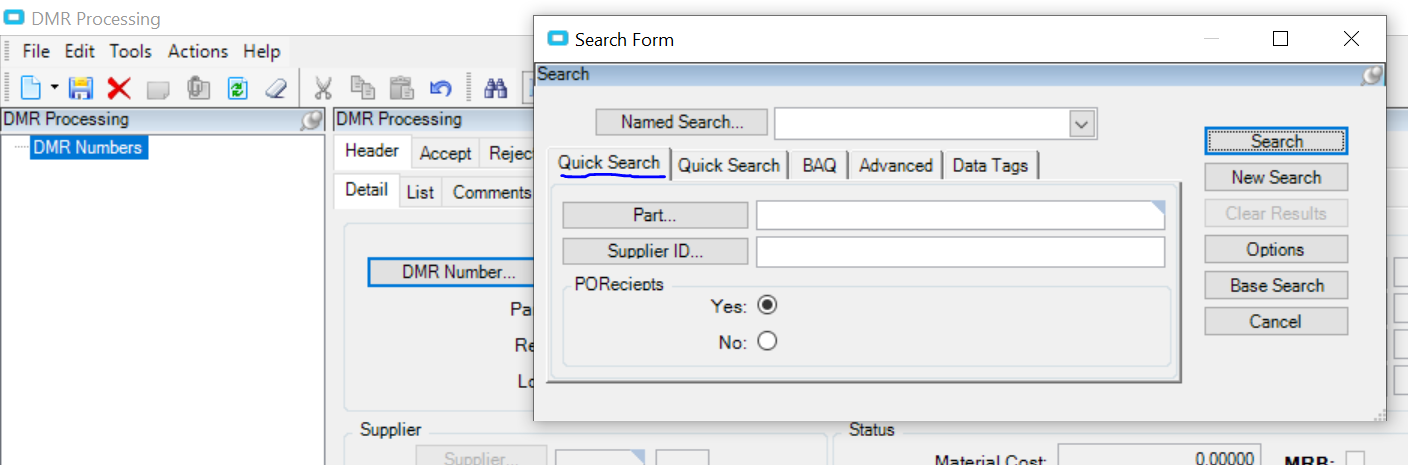Select the No radio button for POReciepts

[767, 342]
